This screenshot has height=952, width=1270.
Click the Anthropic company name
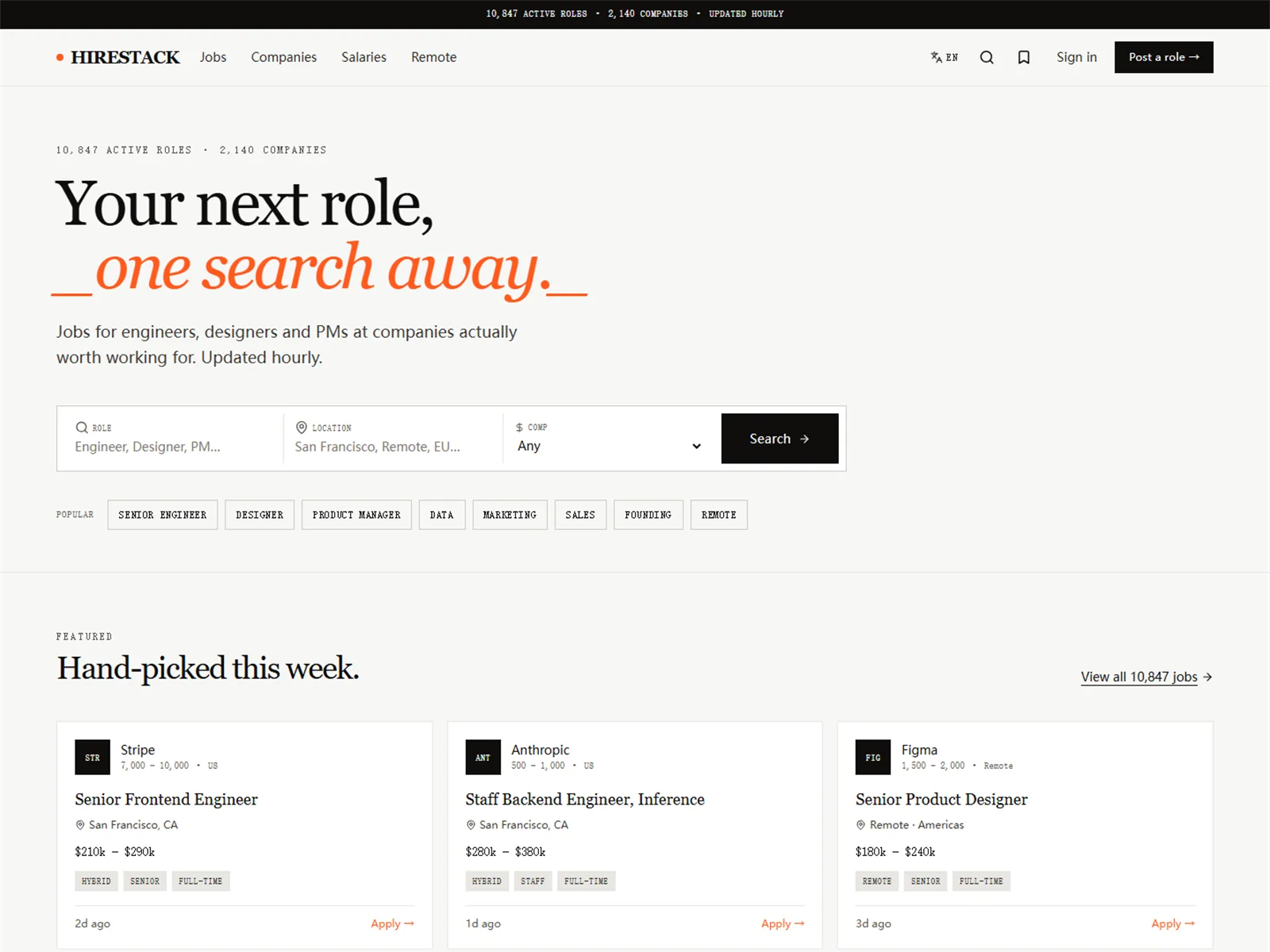point(541,750)
